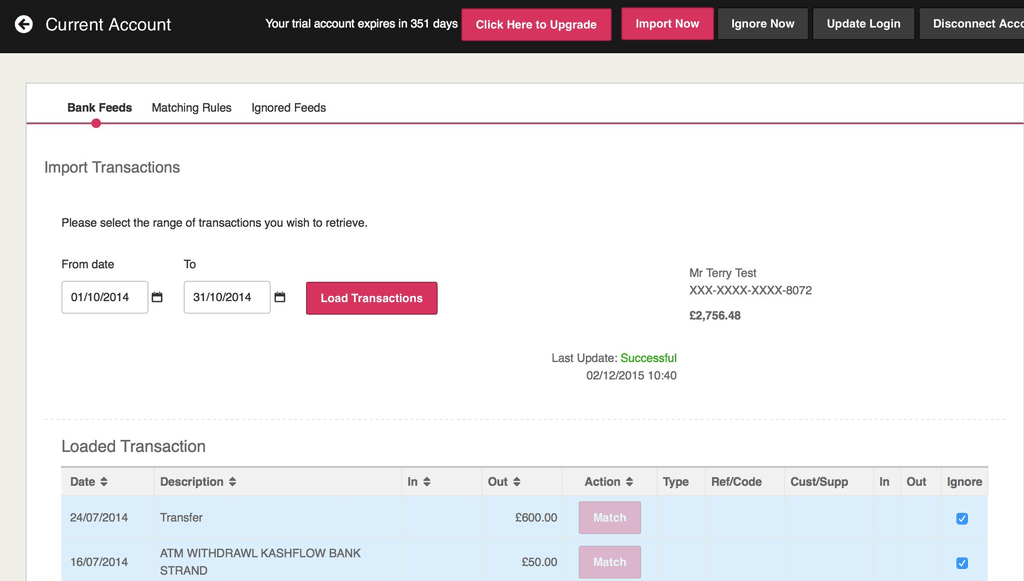Sort by the In column arrows

click(x=426, y=482)
